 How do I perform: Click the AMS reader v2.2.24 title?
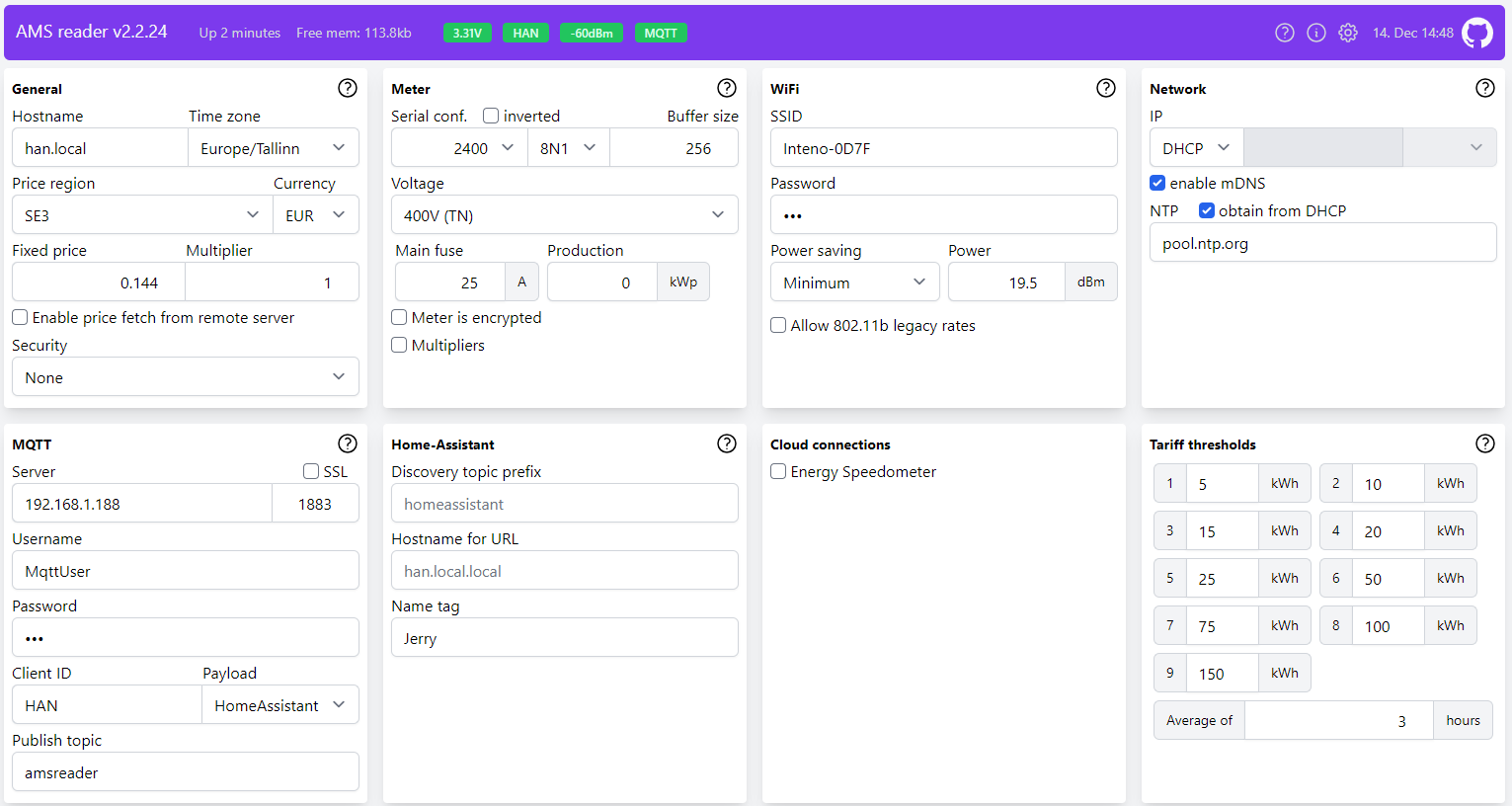[92, 32]
